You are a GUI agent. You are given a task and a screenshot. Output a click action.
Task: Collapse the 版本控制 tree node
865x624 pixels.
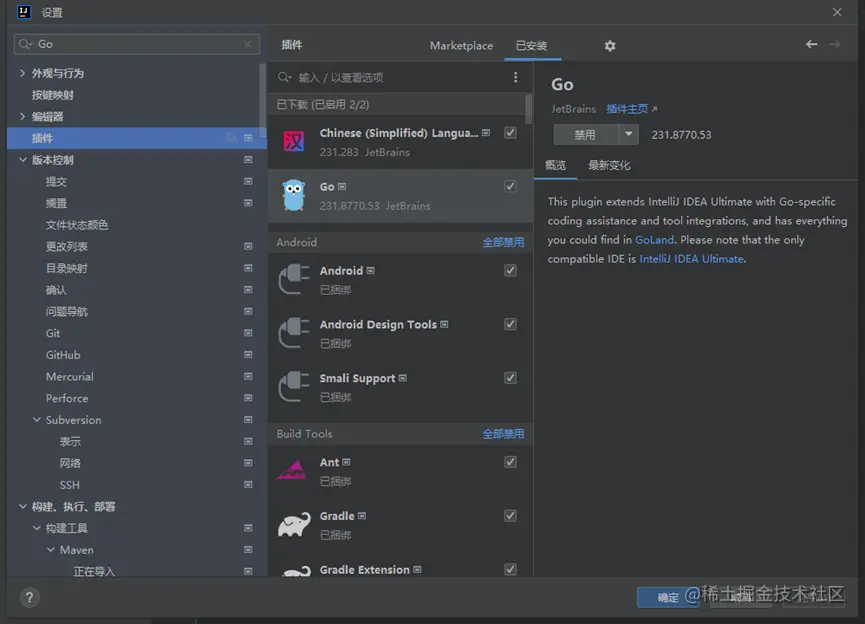pyautogui.click(x=23, y=160)
